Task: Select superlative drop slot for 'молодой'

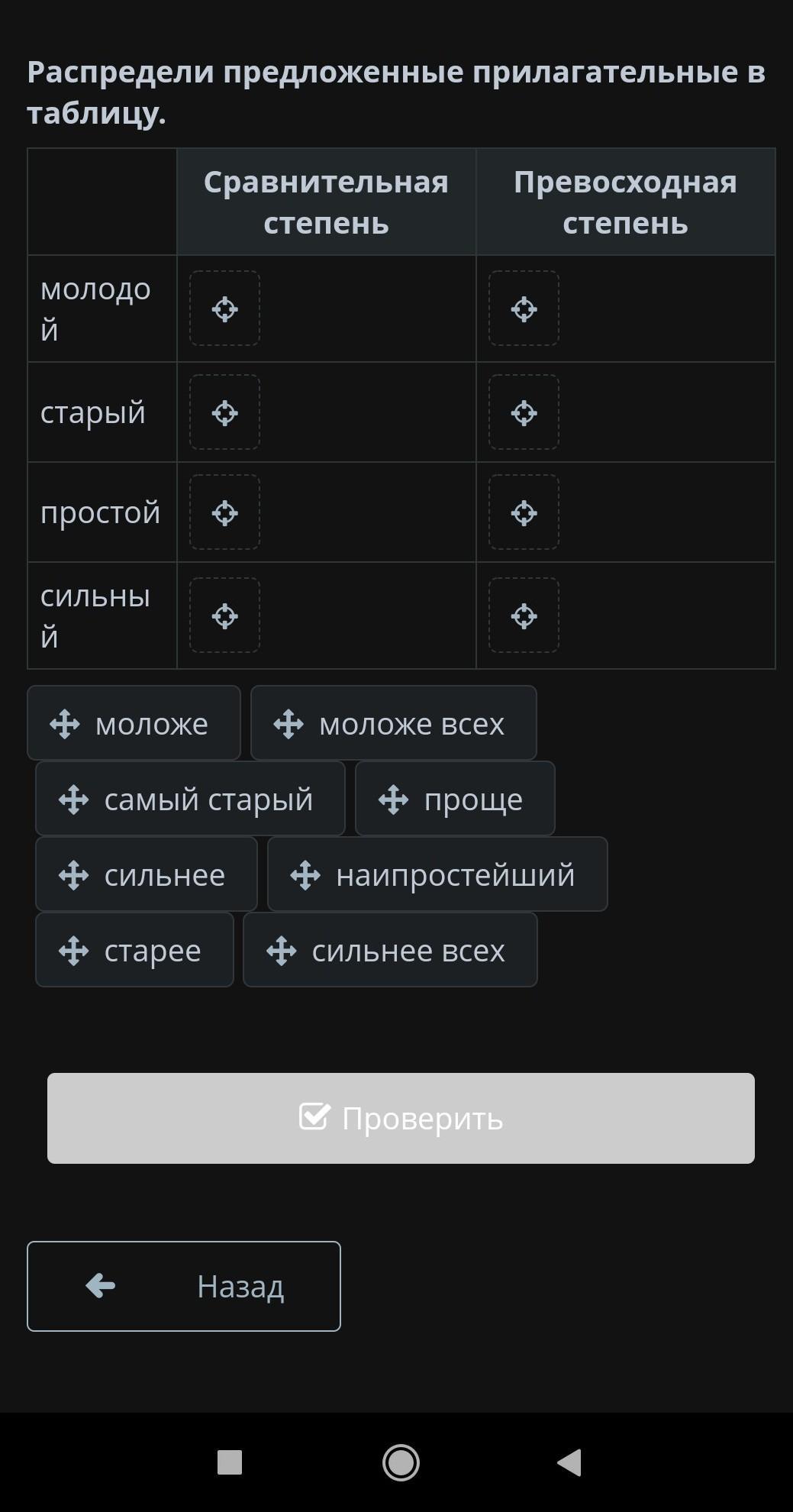Action: click(524, 309)
